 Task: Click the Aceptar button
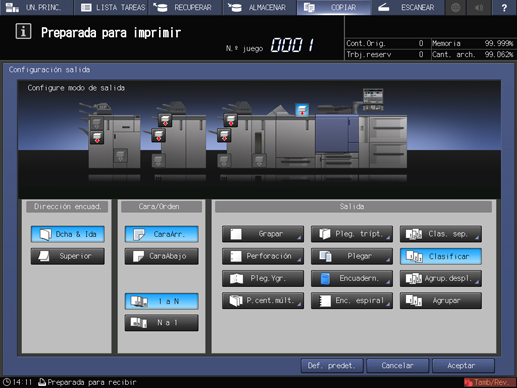[463, 366]
